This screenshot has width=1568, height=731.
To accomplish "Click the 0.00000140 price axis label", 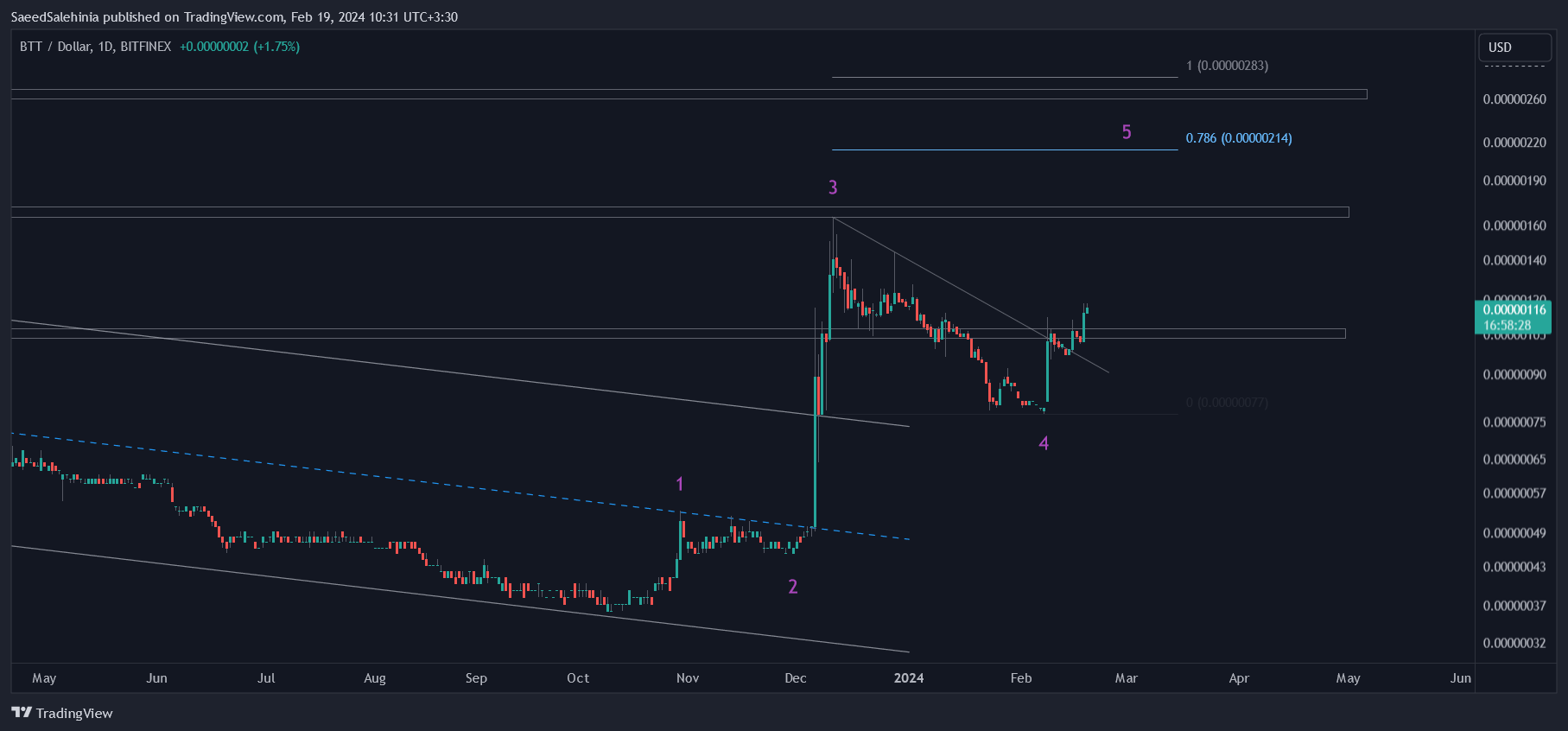I will click(x=1514, y=260).
